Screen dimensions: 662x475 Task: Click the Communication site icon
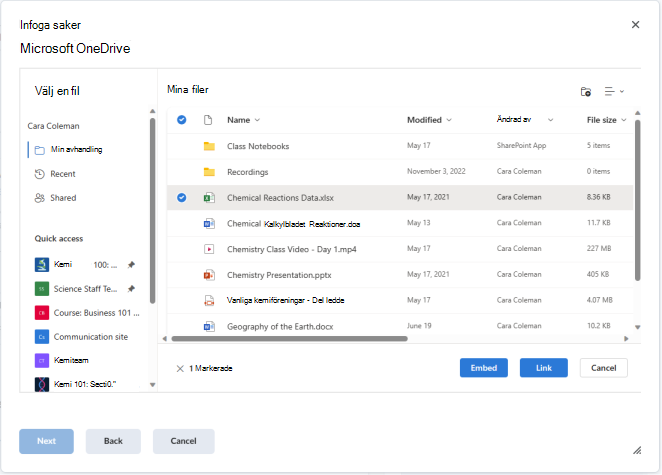coord(42,337)
